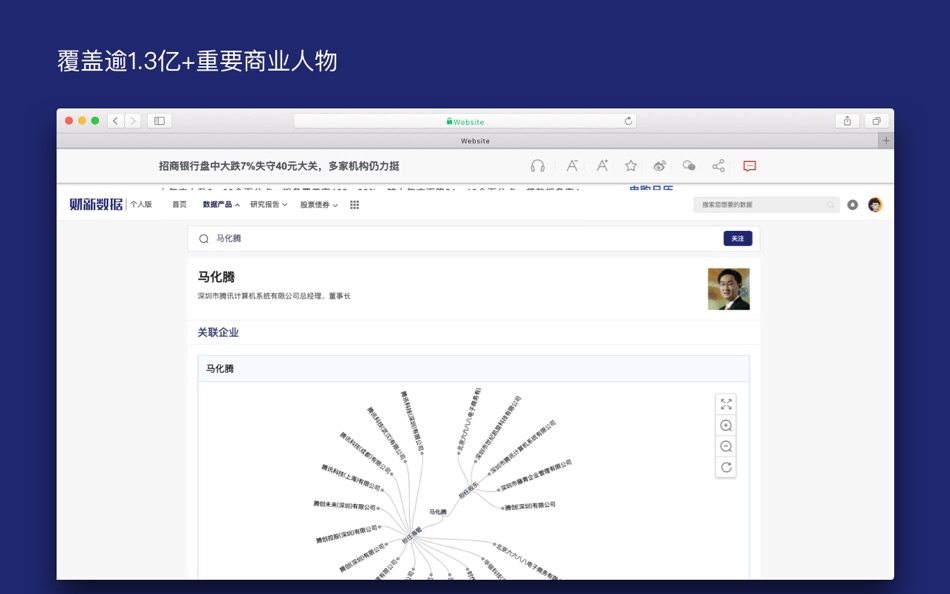Expand the 研究报告 dropdown
Viewport: 950px width, 594px height.
coord(268,205)
